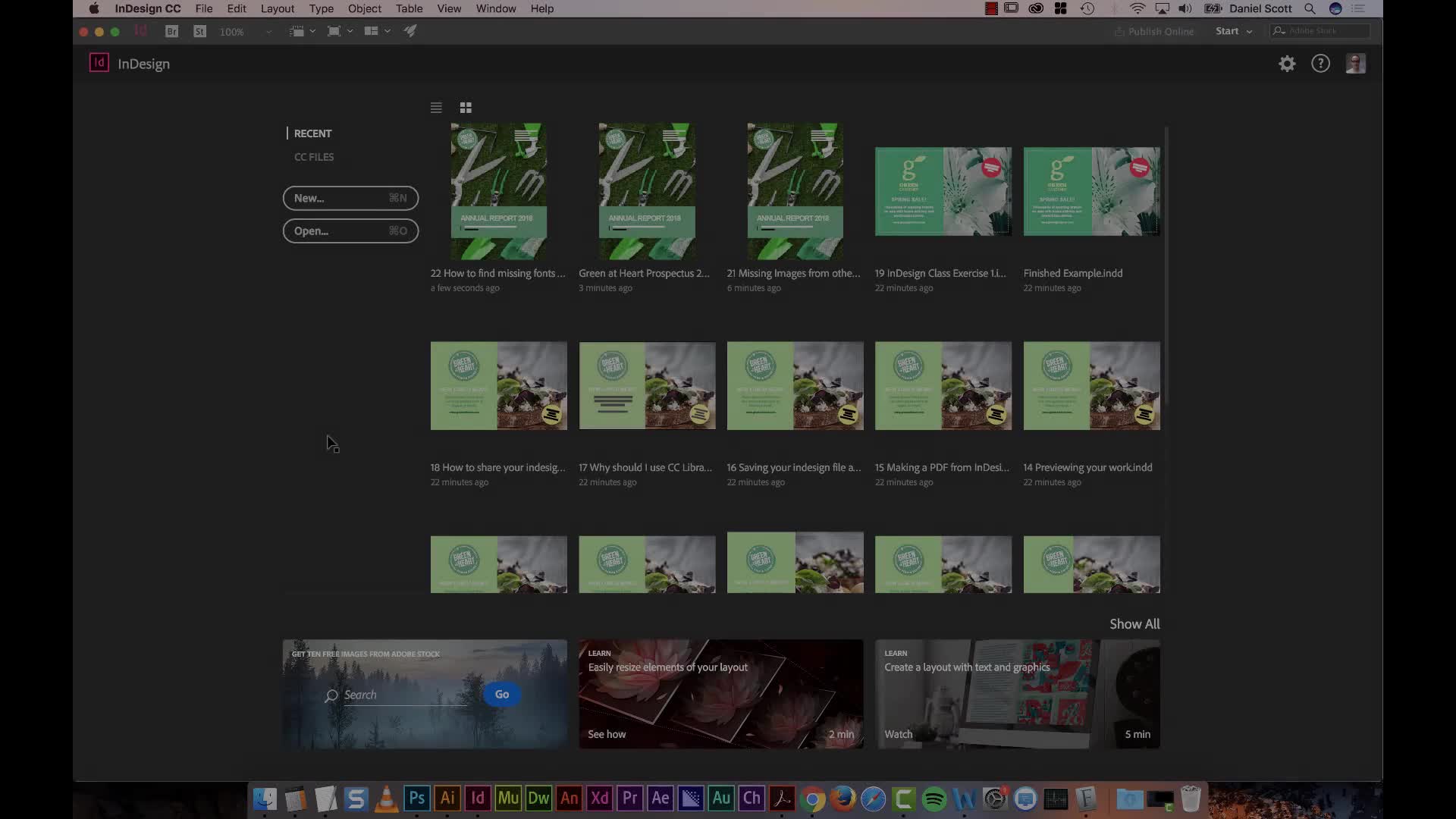Screen dimensions: 1456x819
Task: Launch Adobe XD from the dock
Action: (x=599, y=798)
